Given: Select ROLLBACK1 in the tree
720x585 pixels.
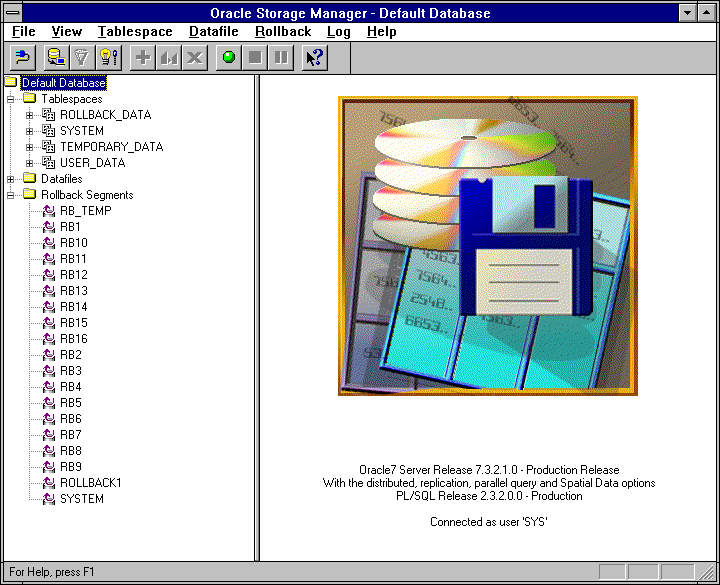Looking at the screenshot, I should 90,483.
